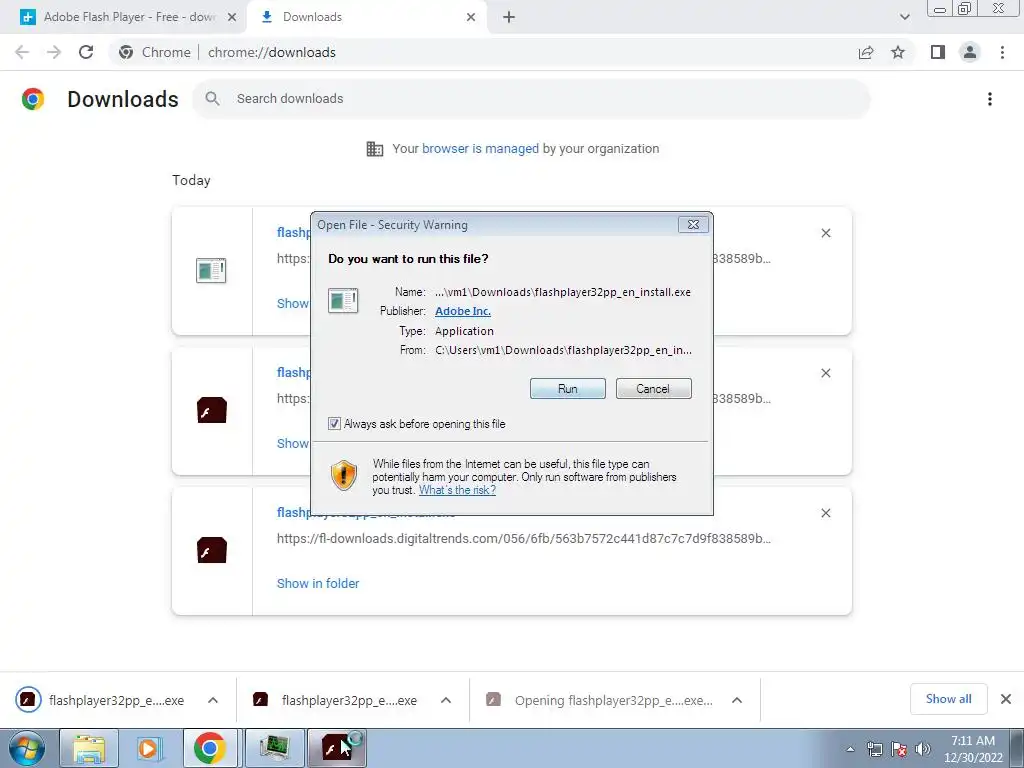
Task: Remove the second download entry from list
Action: point(825,373)
